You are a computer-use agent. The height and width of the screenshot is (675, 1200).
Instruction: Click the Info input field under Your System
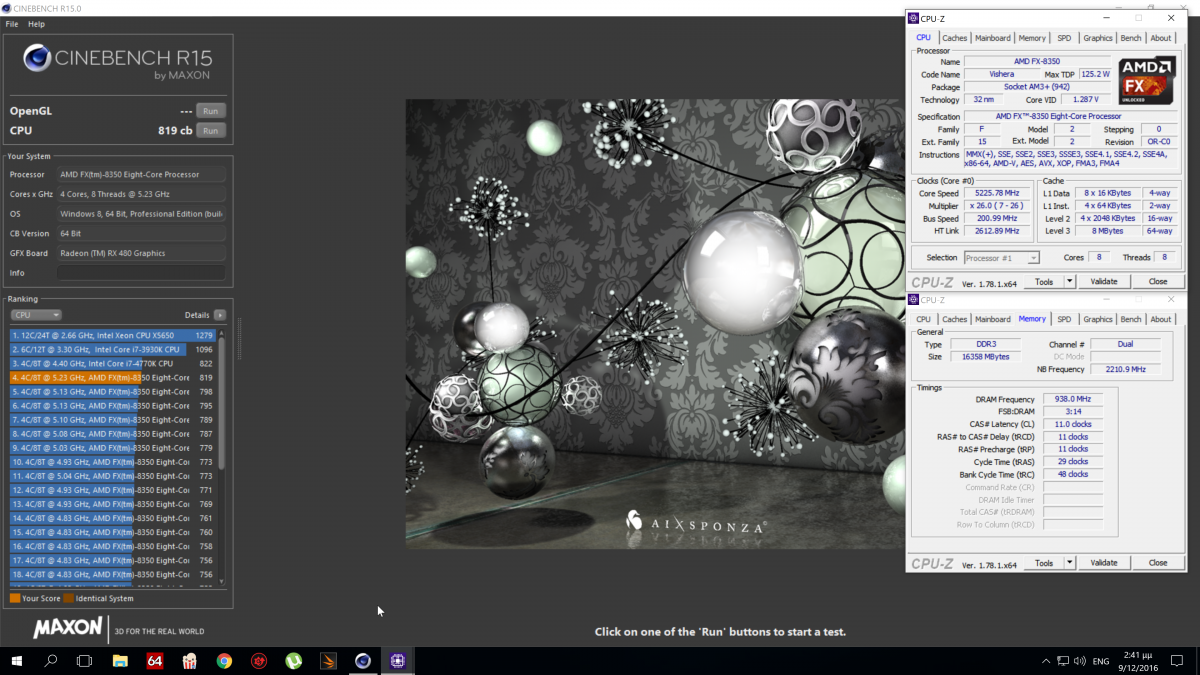point(141,273)
